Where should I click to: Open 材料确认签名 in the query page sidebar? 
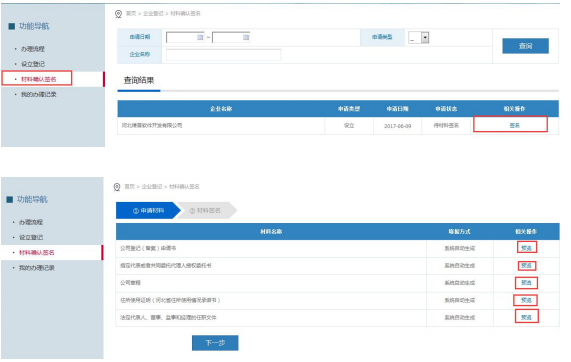(39, 79)
